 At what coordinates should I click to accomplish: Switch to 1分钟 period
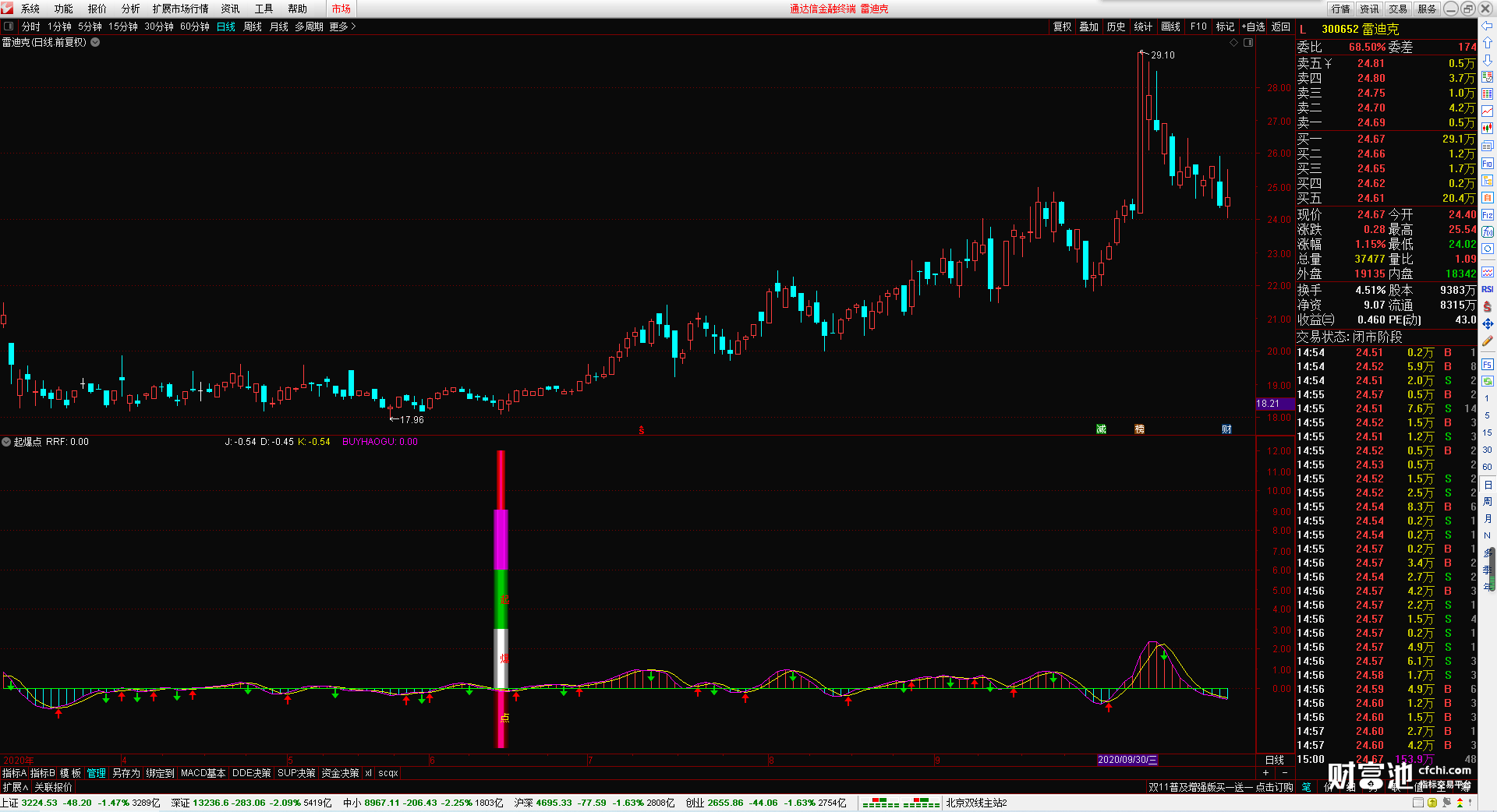coord(59,26)
